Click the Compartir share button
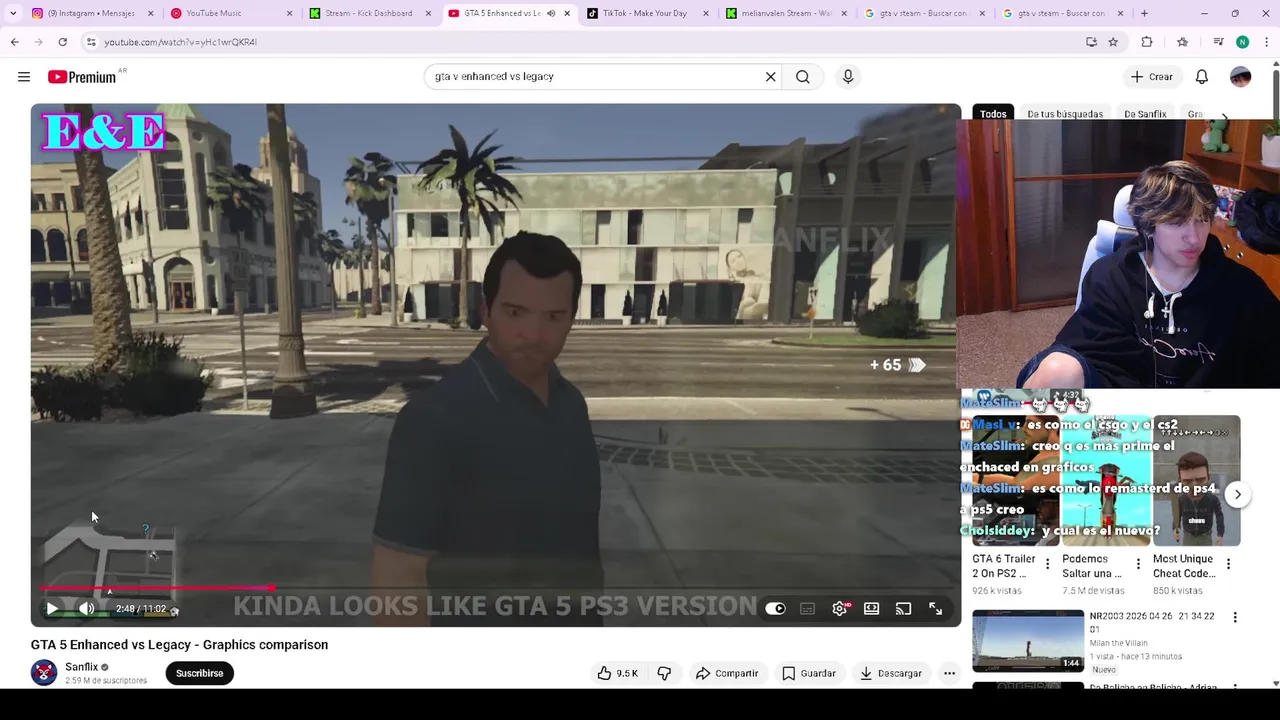This screenshot has width=1280, height=720. pos(727,673)
